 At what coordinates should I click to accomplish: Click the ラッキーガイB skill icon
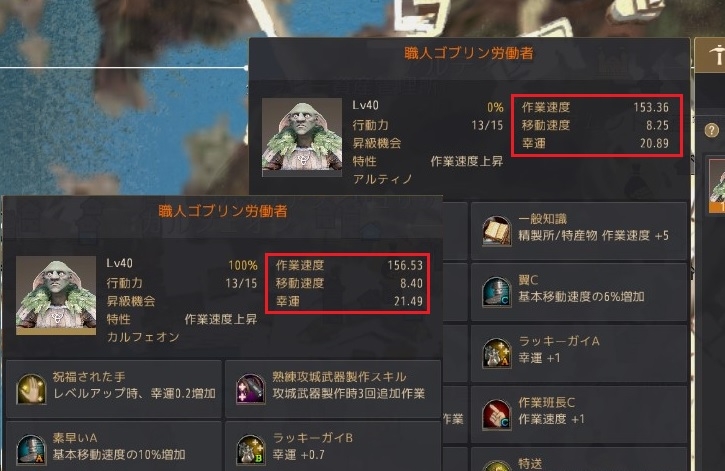(251, 449)
